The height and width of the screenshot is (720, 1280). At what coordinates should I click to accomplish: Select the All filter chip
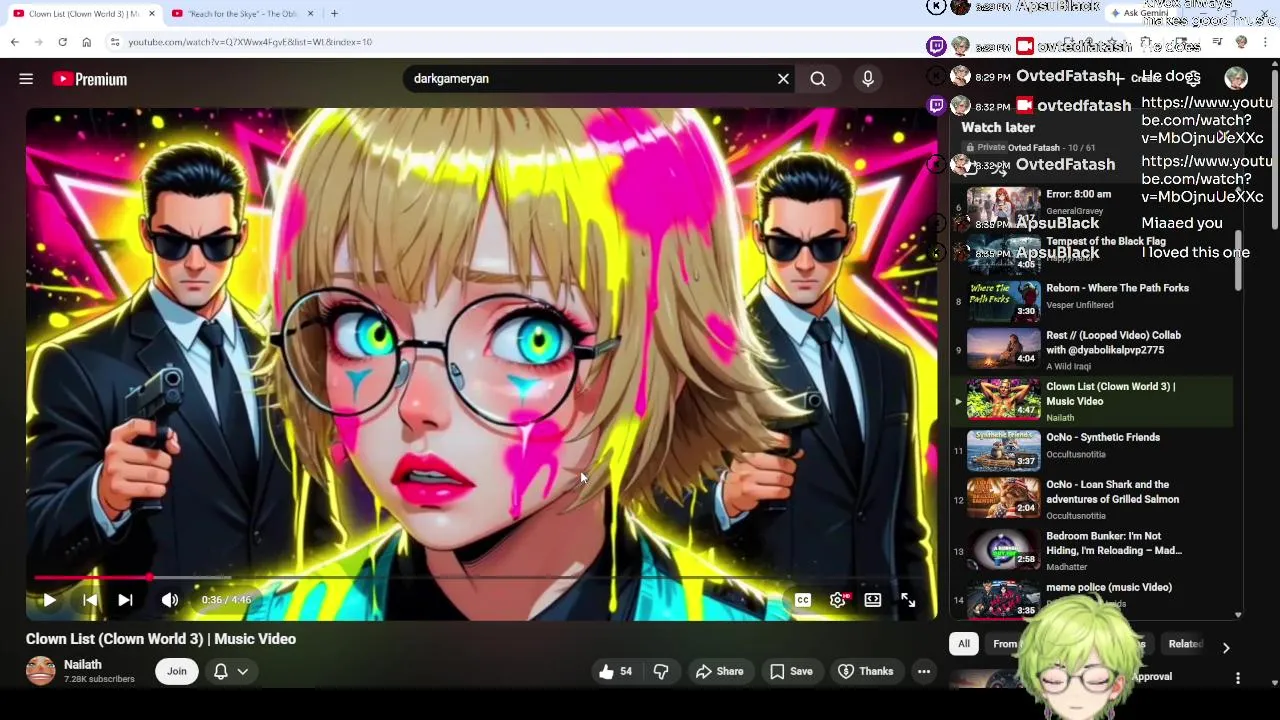pyautogui.click(x=964, y=644)
